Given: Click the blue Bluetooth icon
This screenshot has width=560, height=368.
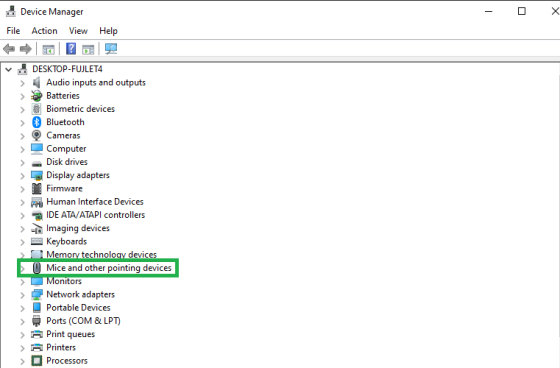Looking at the screenshot, I should tap(36, 122).
